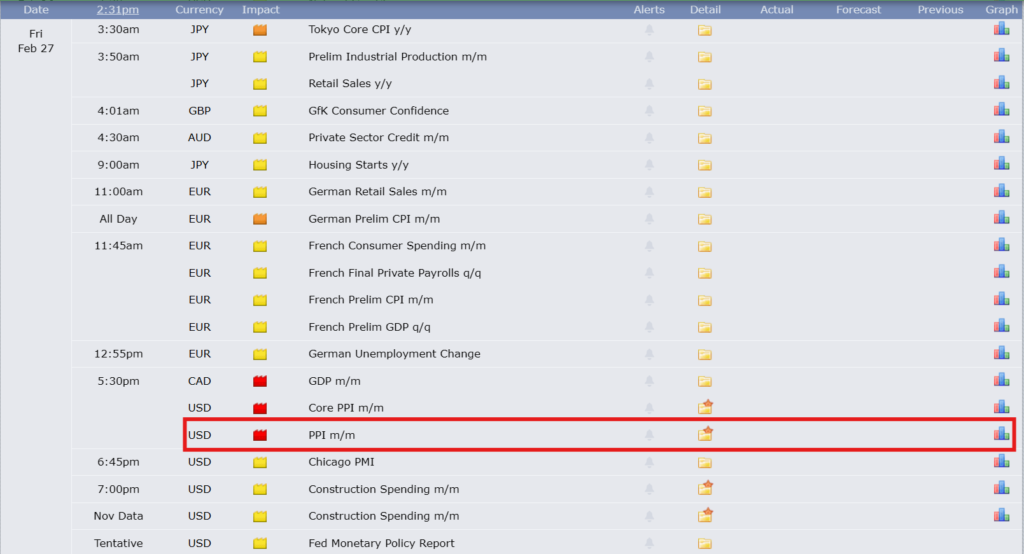Toggle alert bell for PPI m/m
Image resolution: width=1024 pixels, height=554 pixels.
649,435
